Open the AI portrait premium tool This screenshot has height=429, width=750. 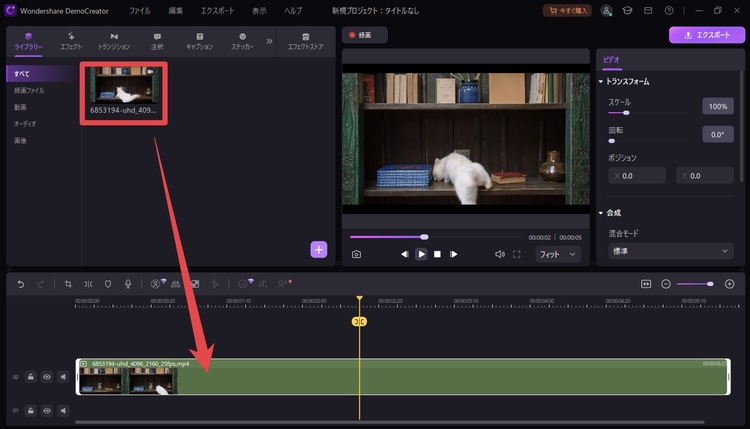click(x=157, y=284)
